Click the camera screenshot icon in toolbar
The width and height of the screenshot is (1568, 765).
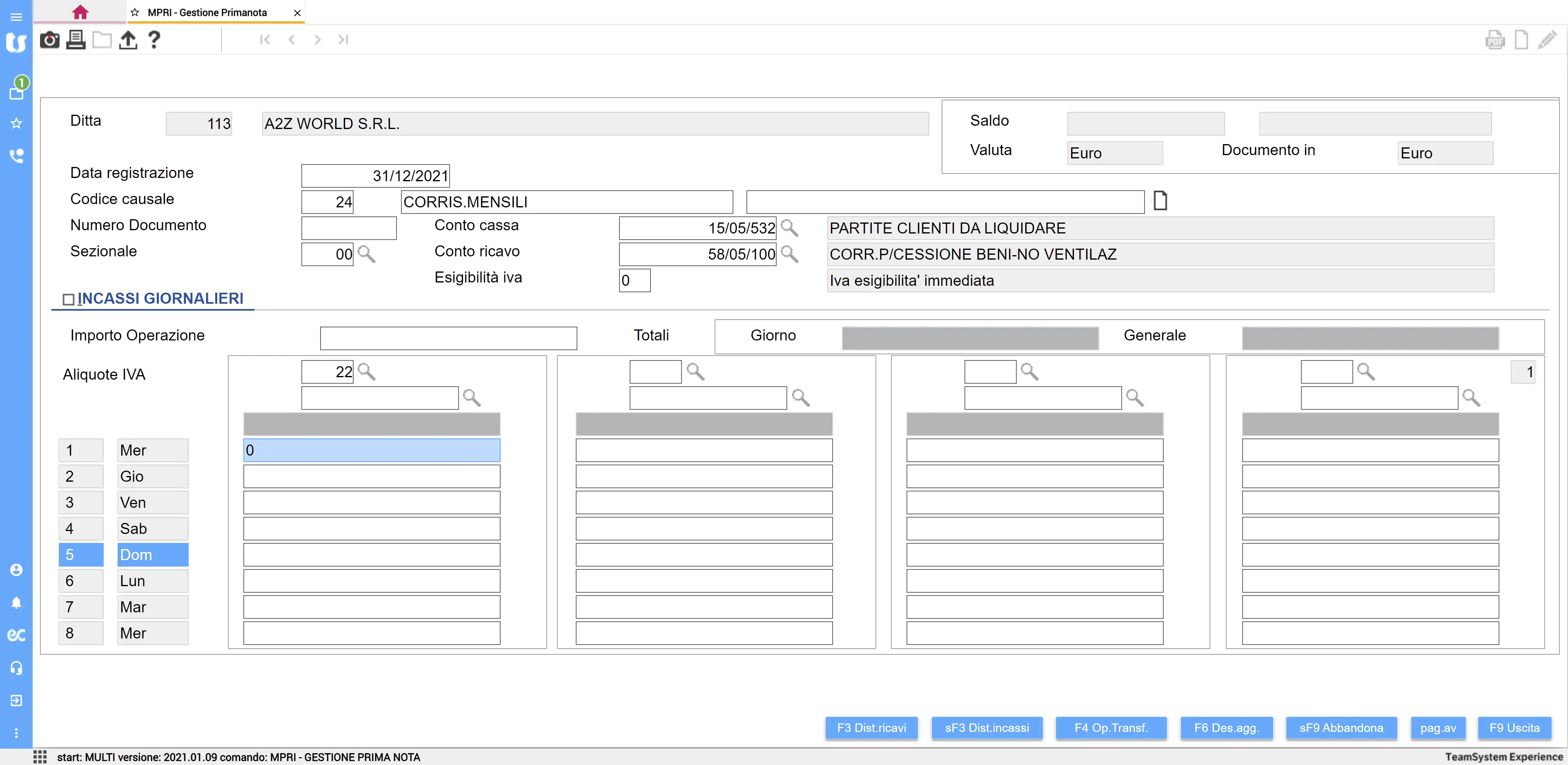coord(49,40)
